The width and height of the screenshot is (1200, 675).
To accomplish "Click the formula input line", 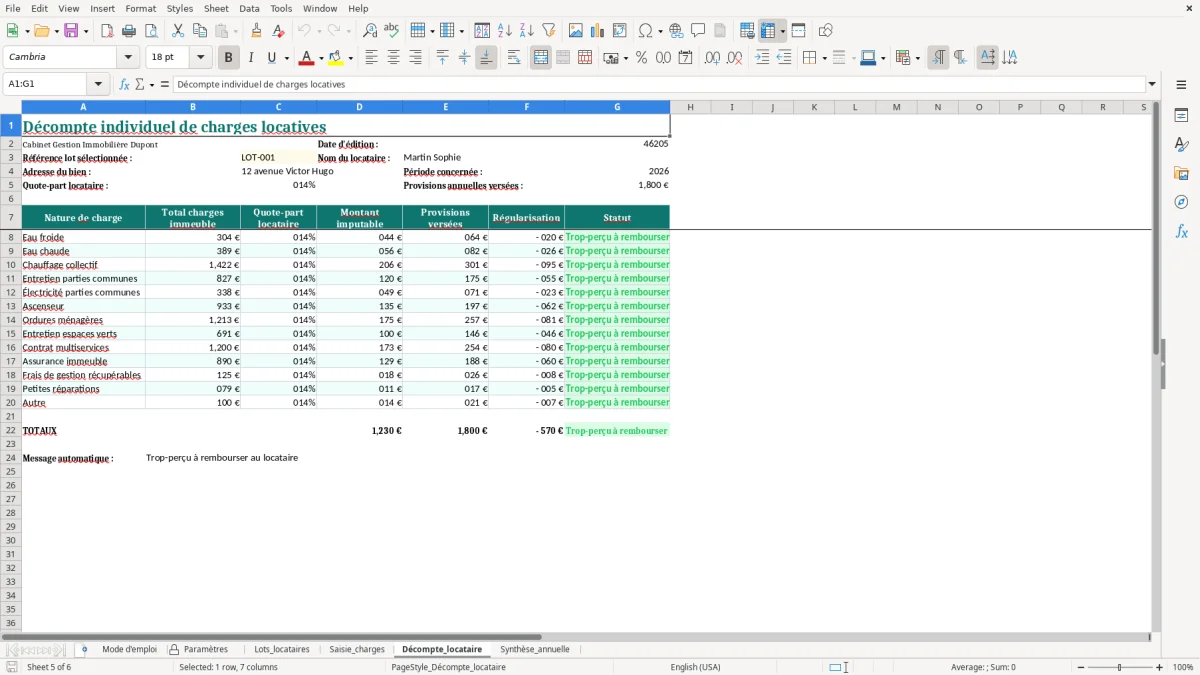I will [659, 84].
